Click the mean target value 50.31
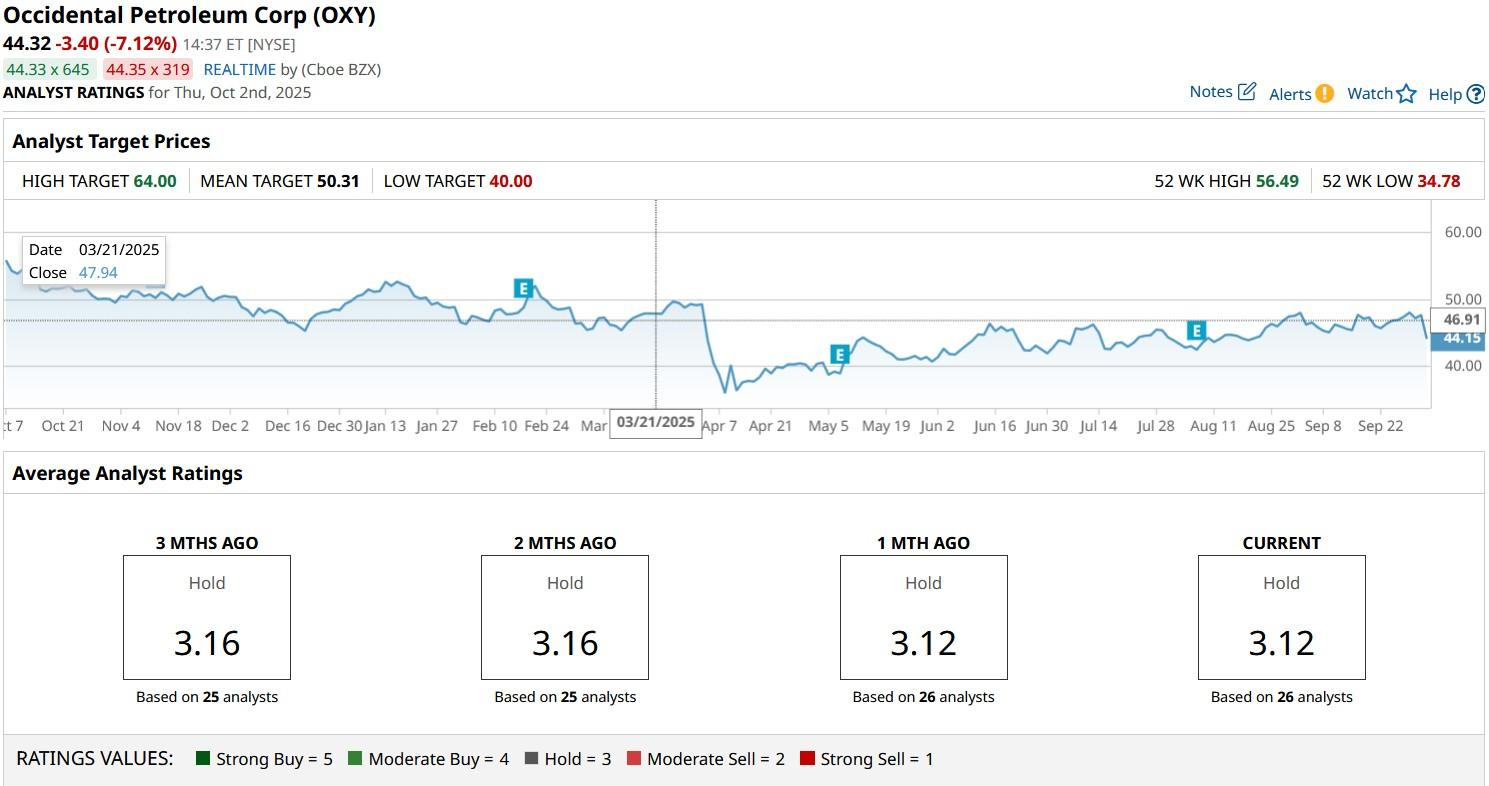Image resolution: width=1489 pixels, height=786 pixels. 338,181
